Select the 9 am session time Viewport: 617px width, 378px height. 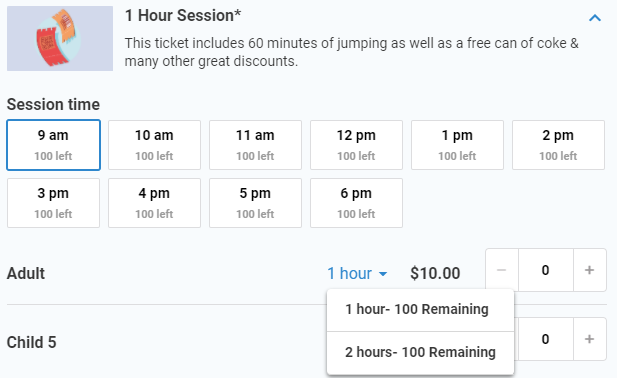[x=54, y=145]
